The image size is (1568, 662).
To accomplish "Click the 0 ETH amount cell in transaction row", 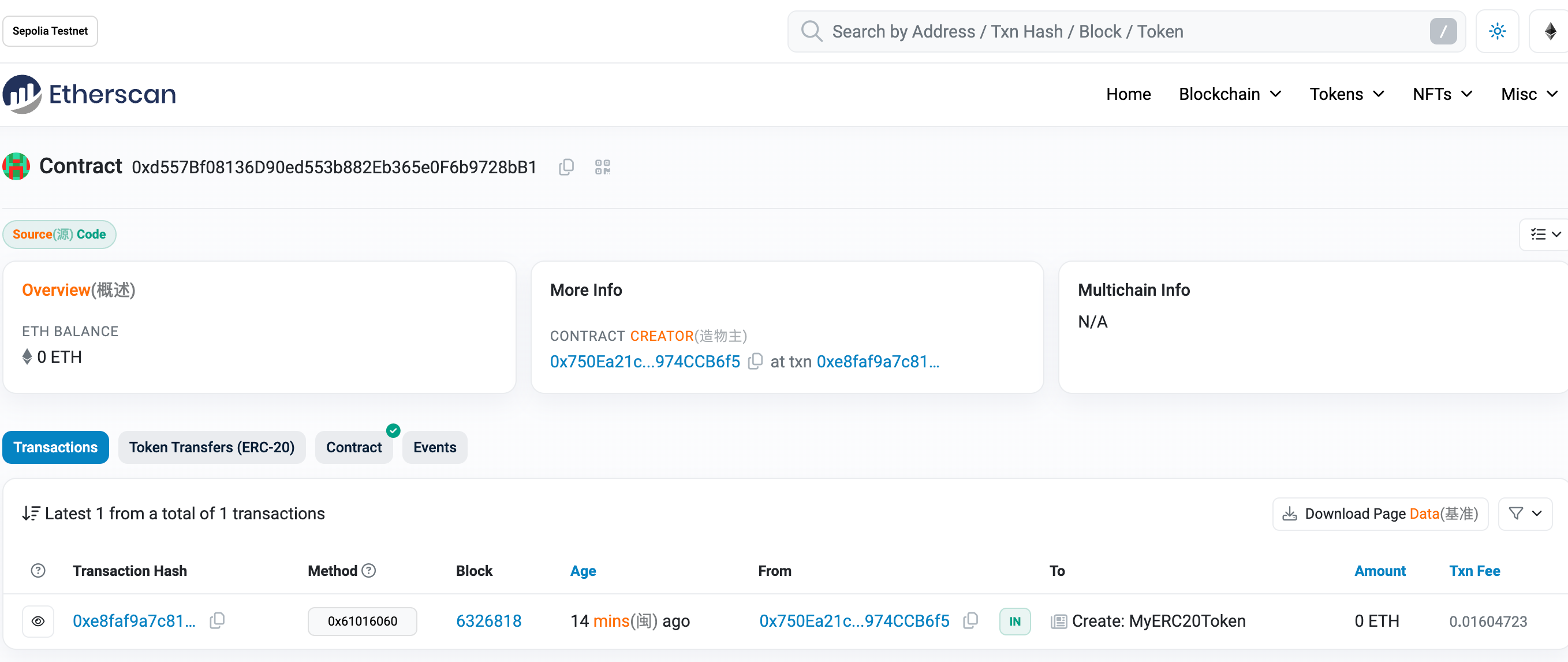I will coord(1376,621).
